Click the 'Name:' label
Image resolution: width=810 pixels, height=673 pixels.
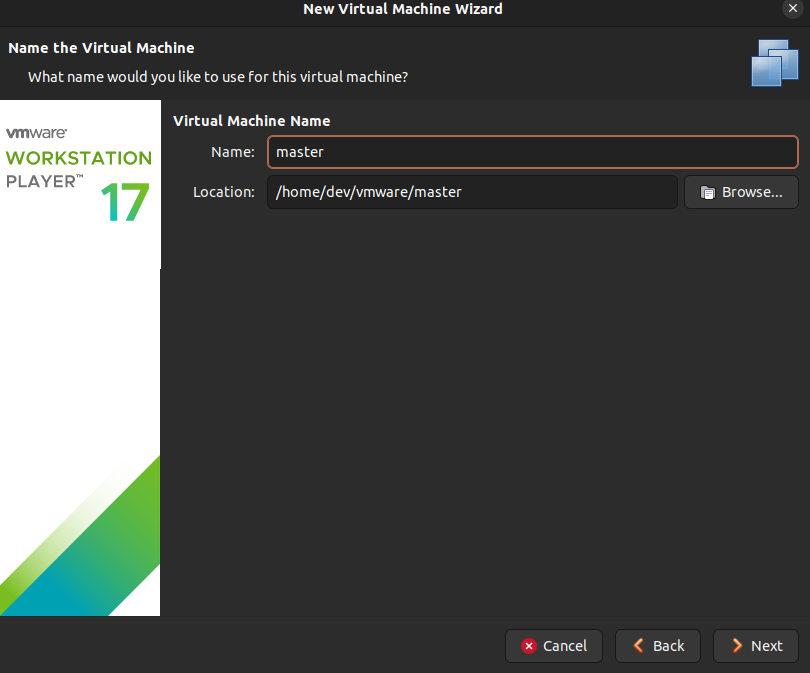coord(233,152)
